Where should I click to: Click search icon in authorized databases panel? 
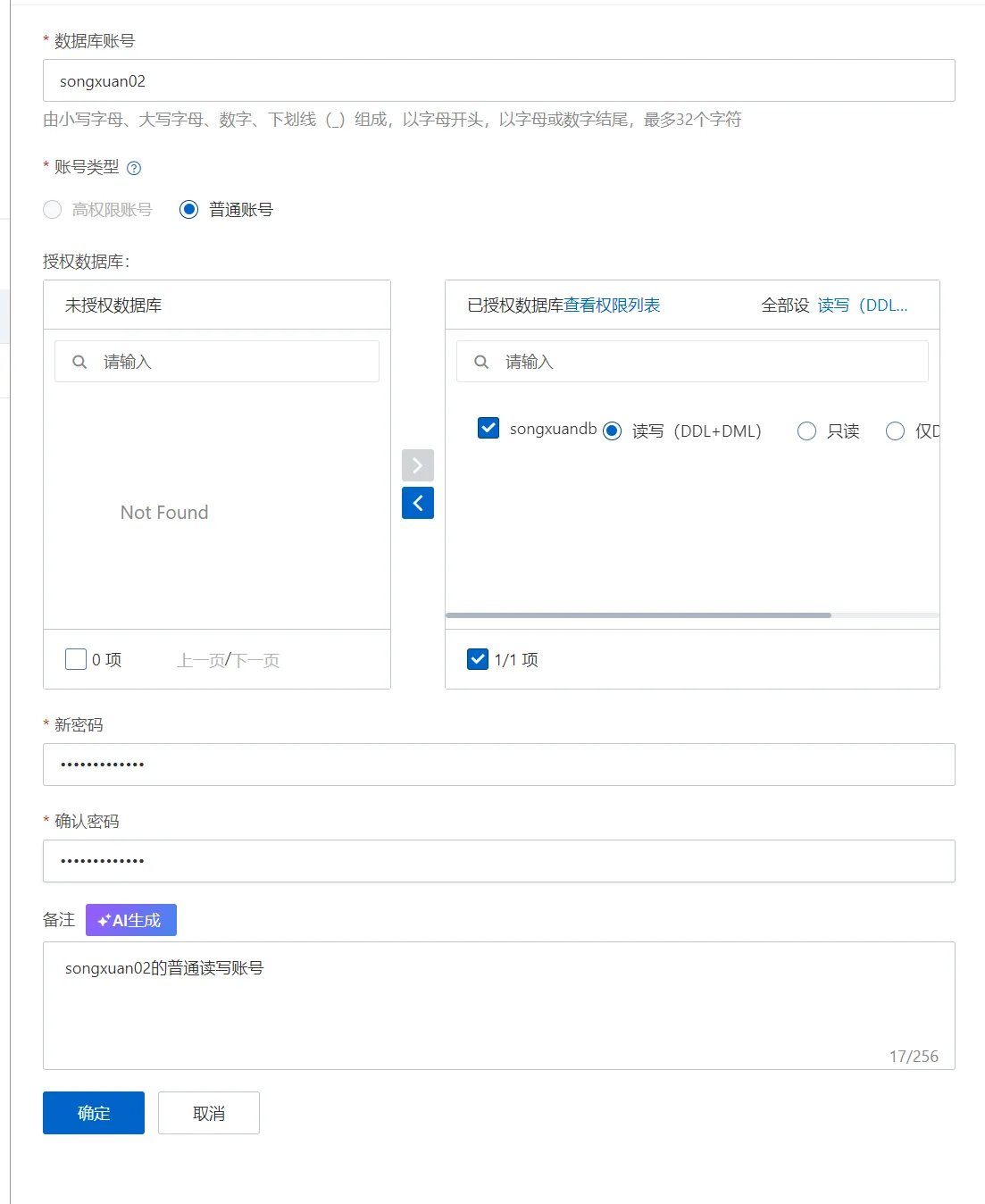click(481, 362)
